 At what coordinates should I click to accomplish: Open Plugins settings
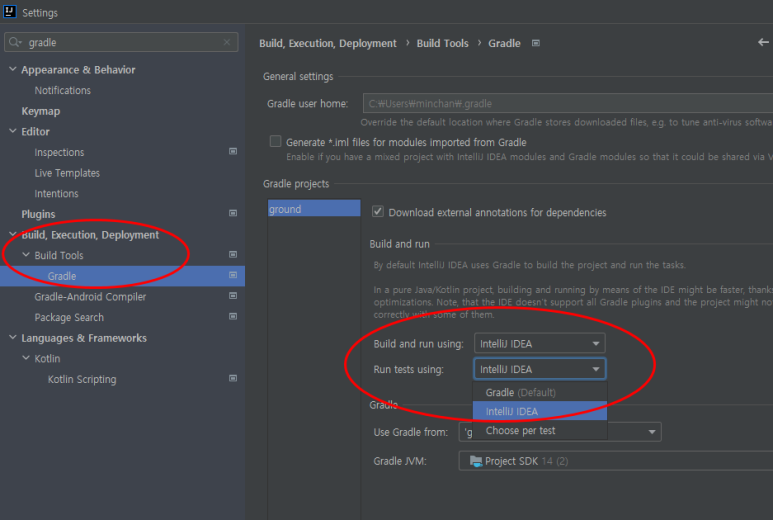(x=38, y=214)
